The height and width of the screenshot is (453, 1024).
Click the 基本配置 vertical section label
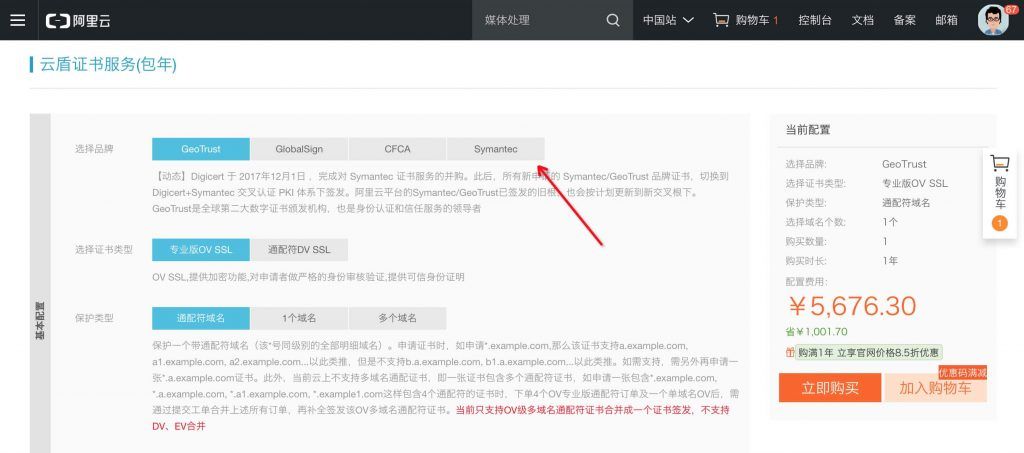(40, 320)
